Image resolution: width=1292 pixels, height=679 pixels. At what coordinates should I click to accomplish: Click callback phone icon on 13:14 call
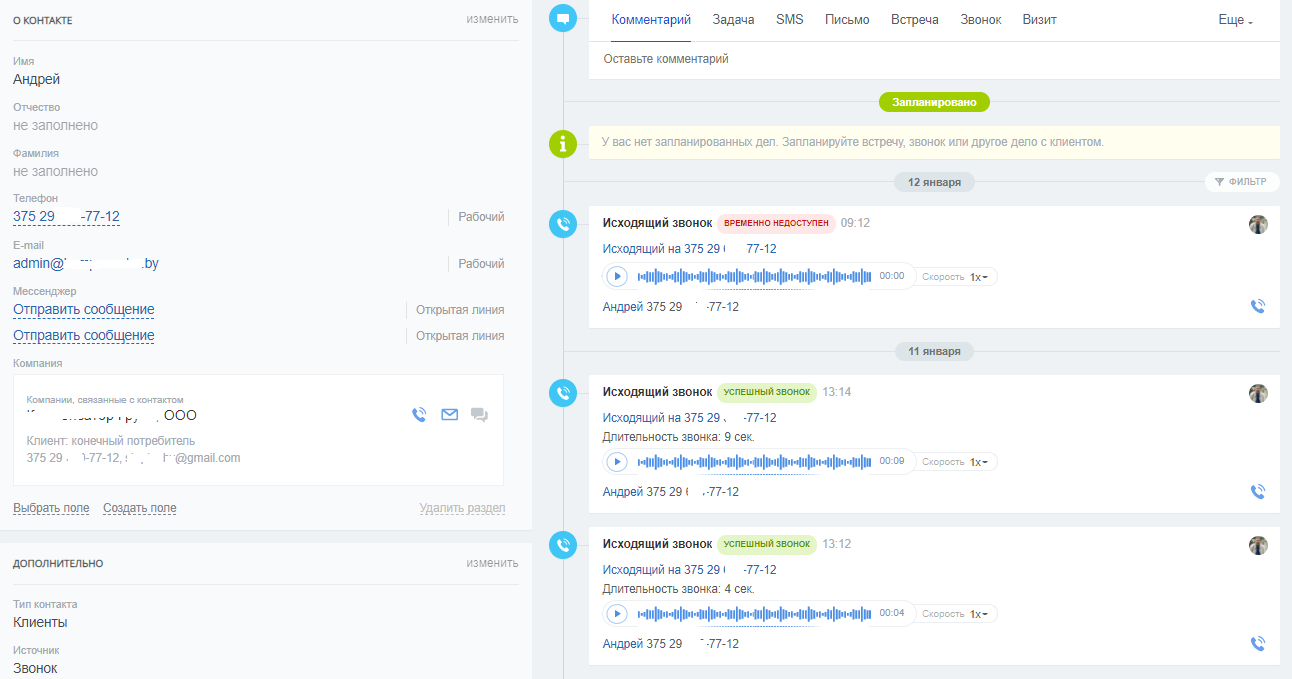tap(1258, 491)
